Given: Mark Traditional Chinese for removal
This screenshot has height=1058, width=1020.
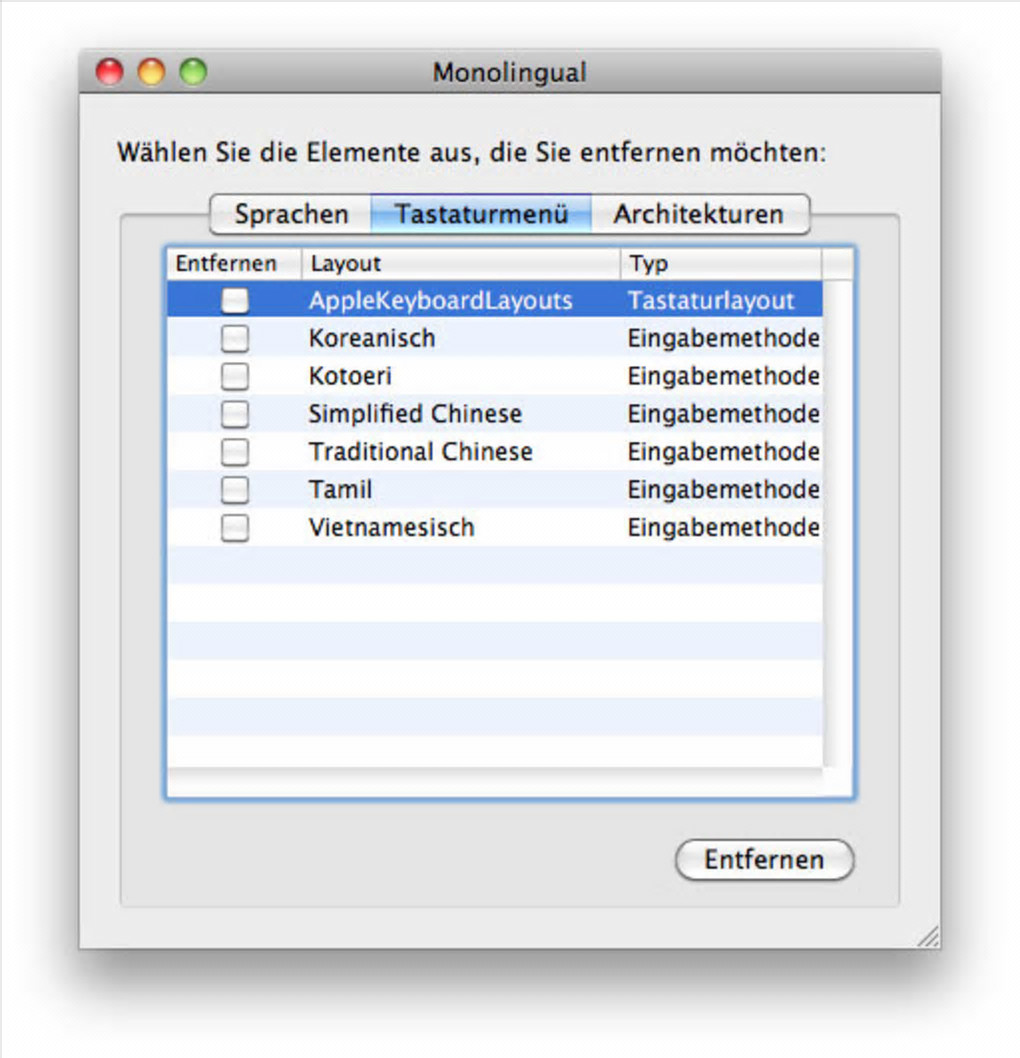Looking at the screenshot, I should 235,452.
